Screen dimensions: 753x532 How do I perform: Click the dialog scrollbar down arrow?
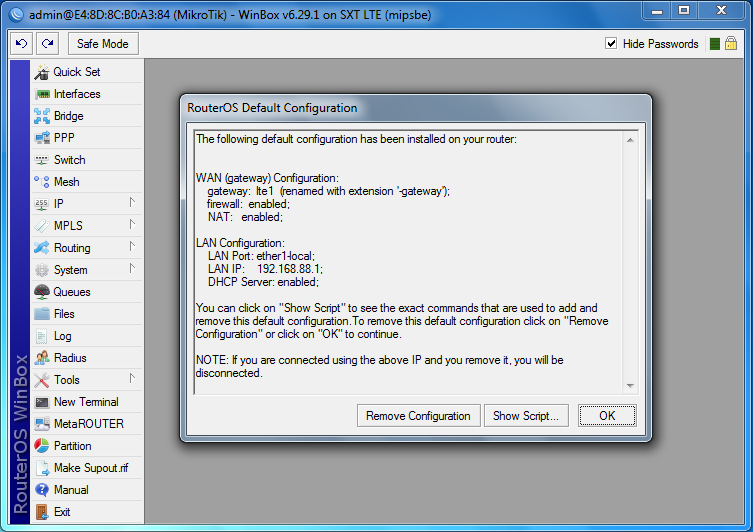[x=630, y=386]
